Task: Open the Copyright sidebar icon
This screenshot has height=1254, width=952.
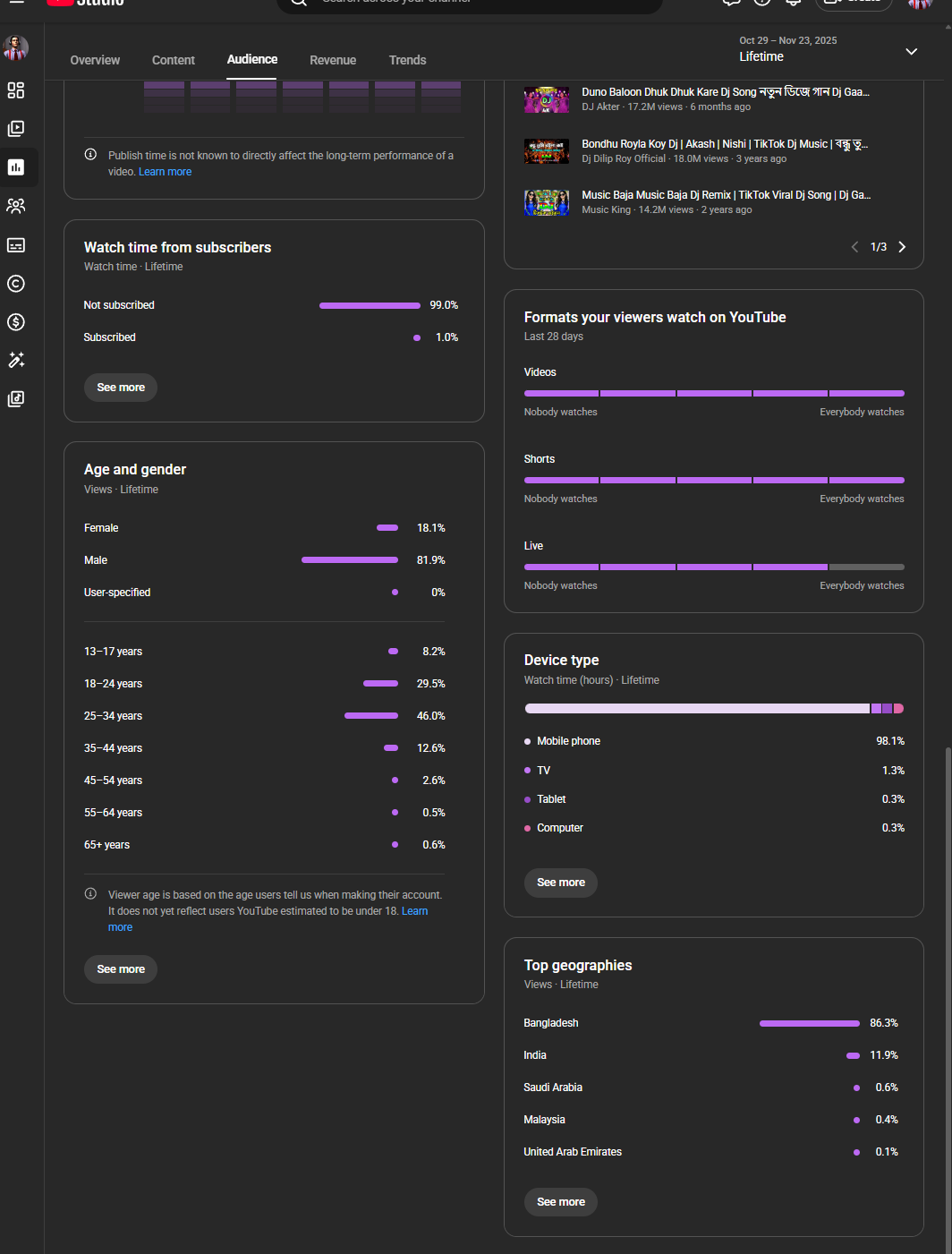Action: [x=16, y=284]
